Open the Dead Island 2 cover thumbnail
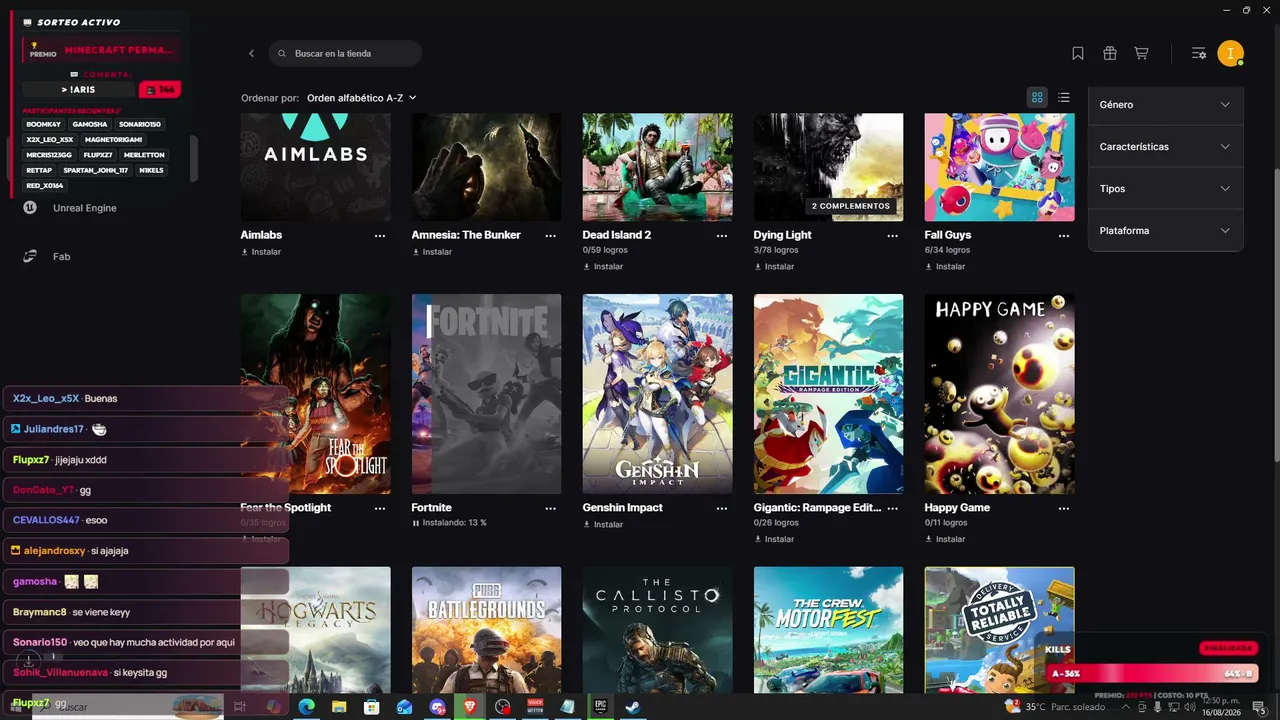 point(658,167)
